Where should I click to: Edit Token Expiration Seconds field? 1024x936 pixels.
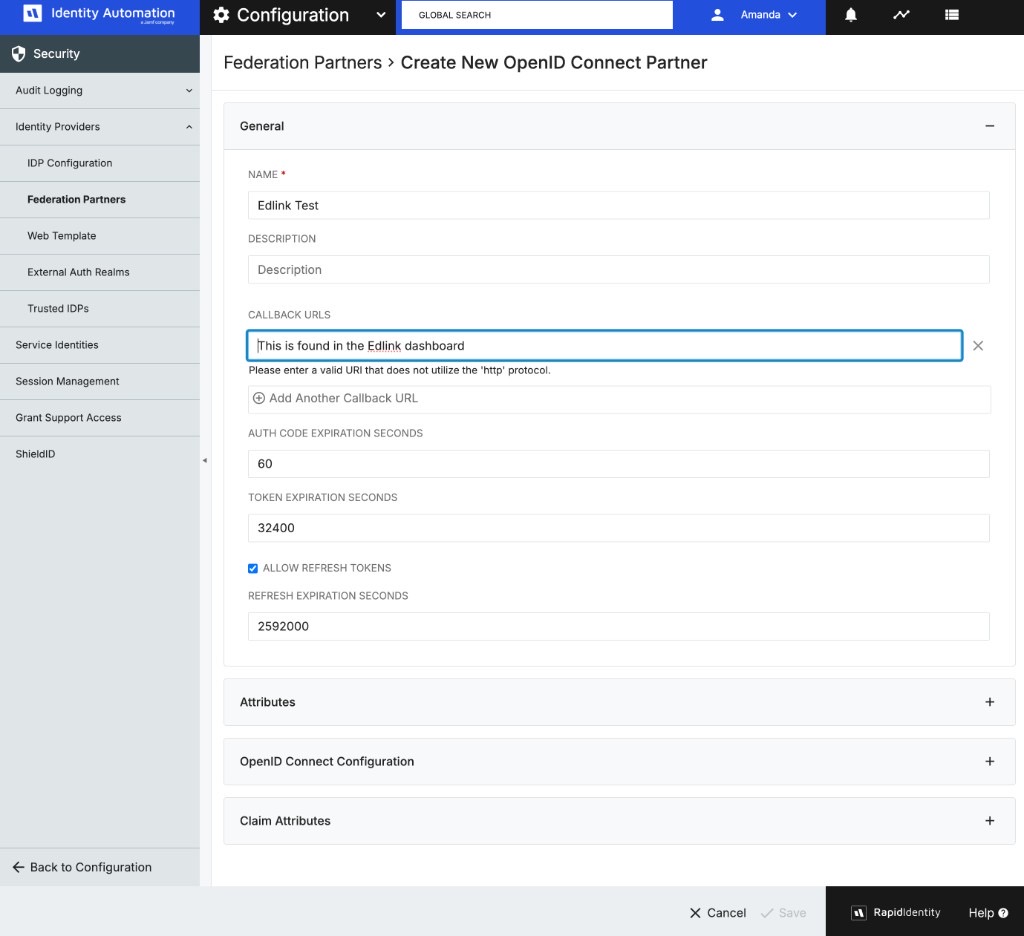tap(618, 528)
